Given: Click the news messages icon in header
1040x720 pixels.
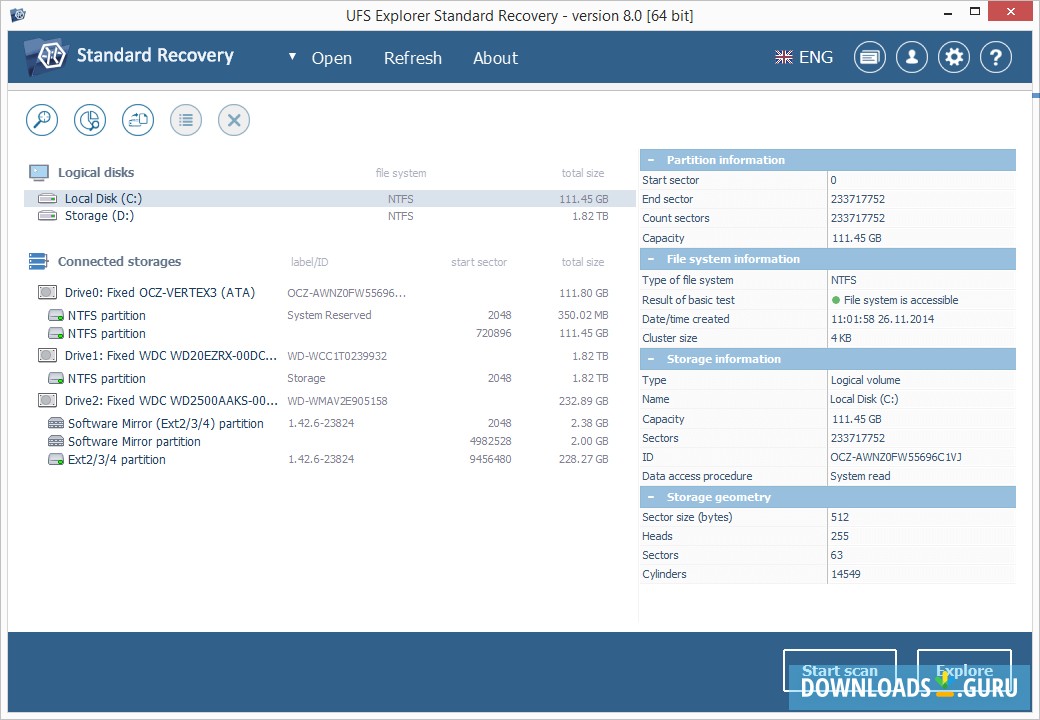Looking at the screenshot, I should [869, 57].
